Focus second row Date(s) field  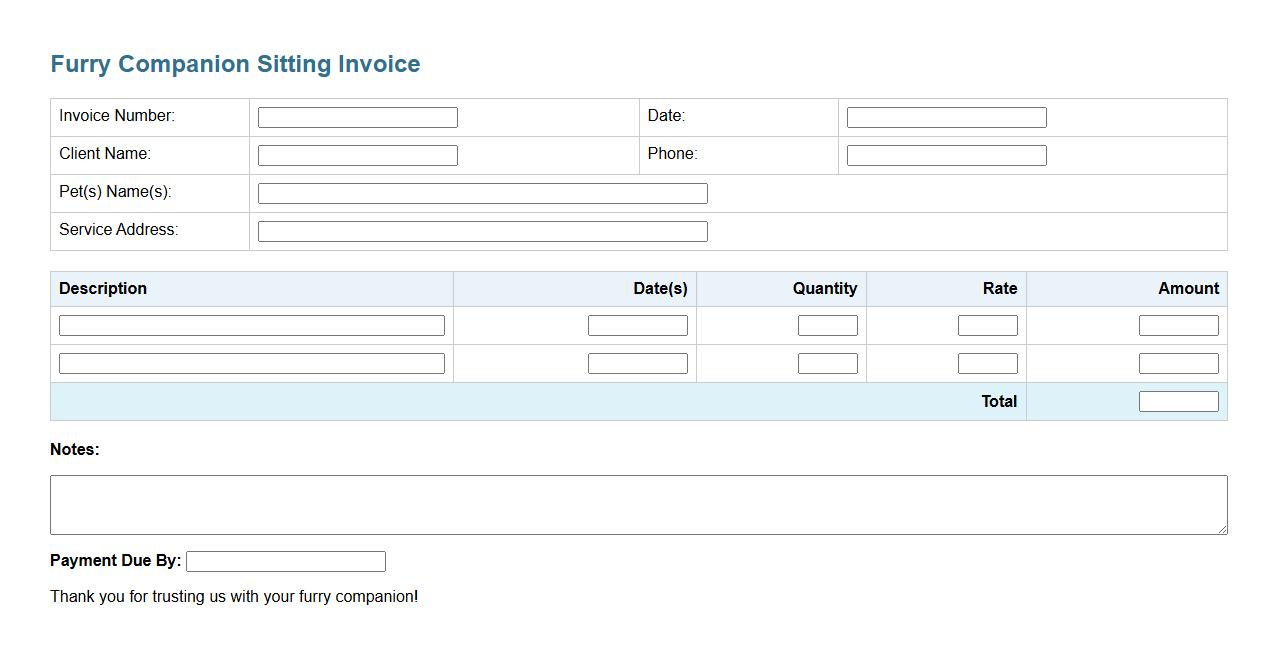[637, 364]
